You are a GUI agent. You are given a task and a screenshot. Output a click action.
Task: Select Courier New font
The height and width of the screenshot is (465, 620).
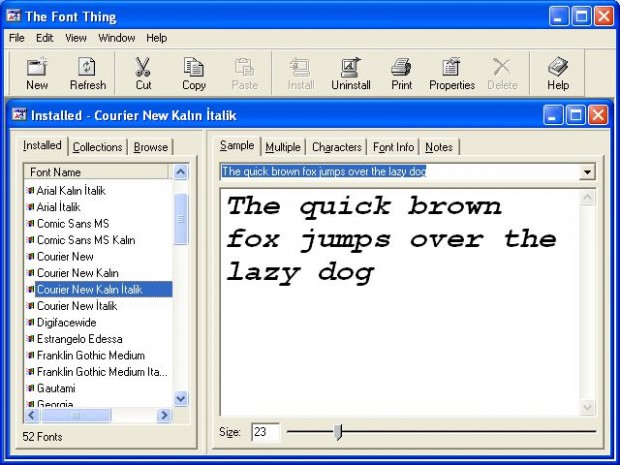[x=65, y=257]
